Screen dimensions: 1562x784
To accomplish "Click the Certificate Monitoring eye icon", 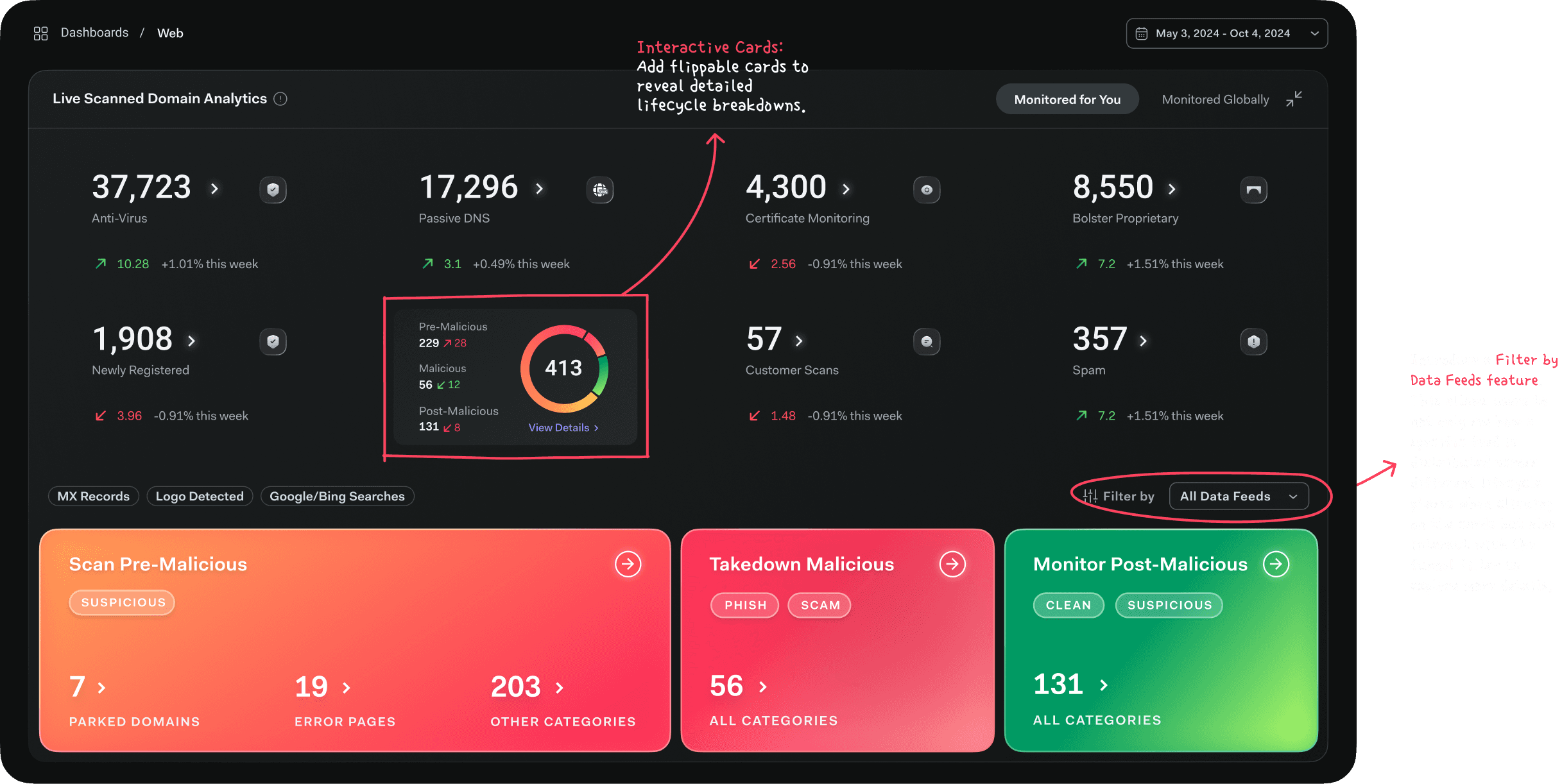I will [x=927, y=189].
